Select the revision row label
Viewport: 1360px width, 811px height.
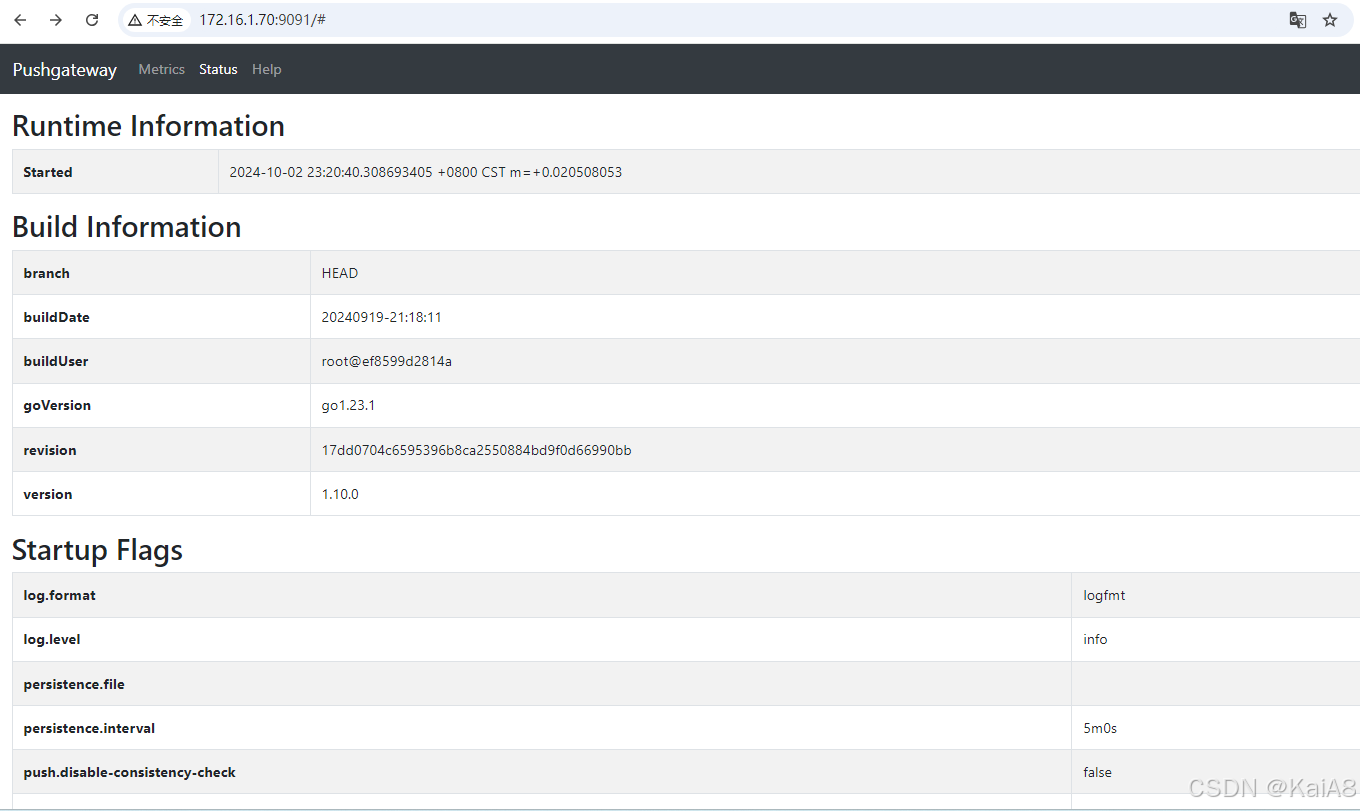point(50,450)
